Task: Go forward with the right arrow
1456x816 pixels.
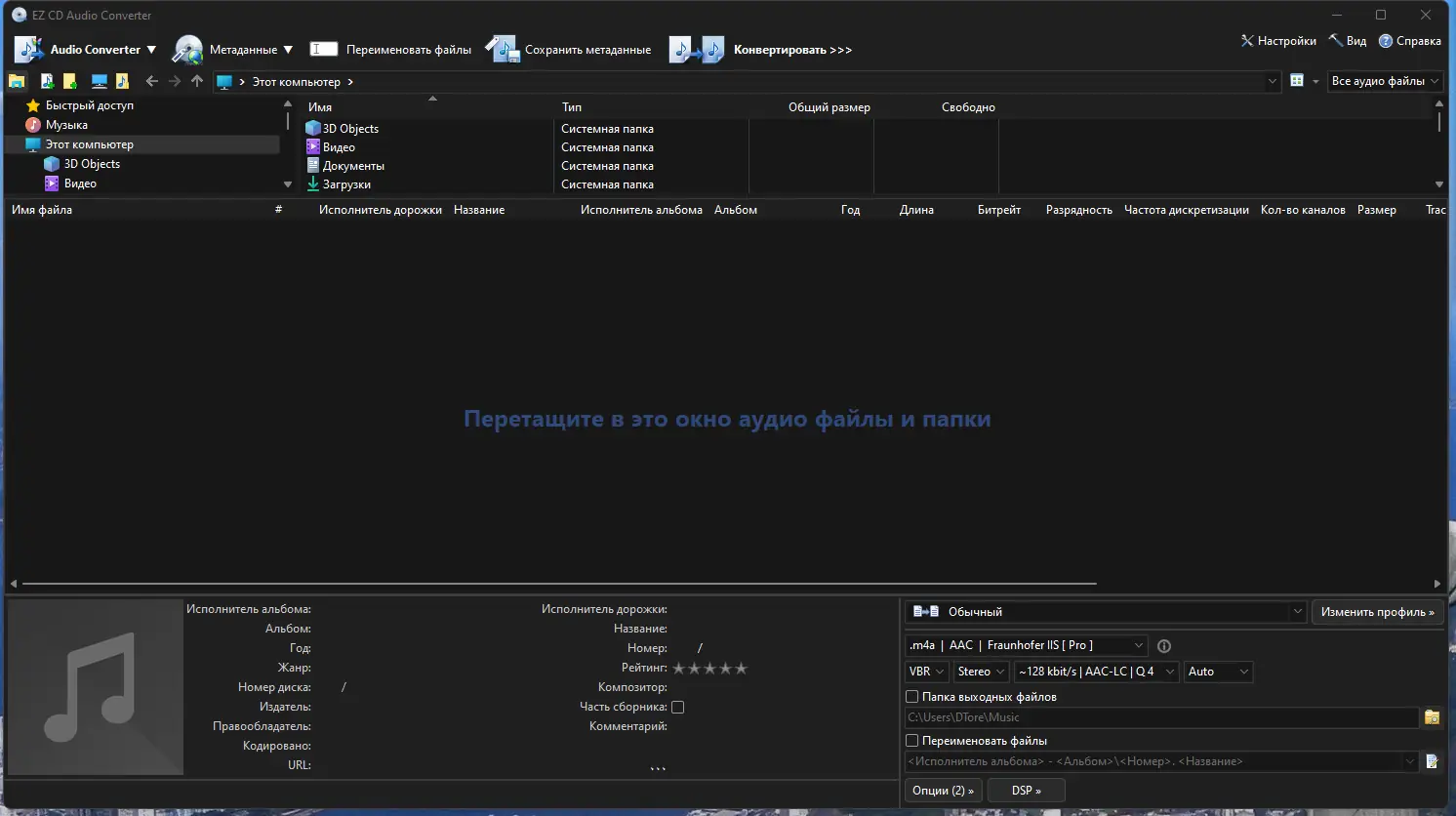Action: (175, 81)
